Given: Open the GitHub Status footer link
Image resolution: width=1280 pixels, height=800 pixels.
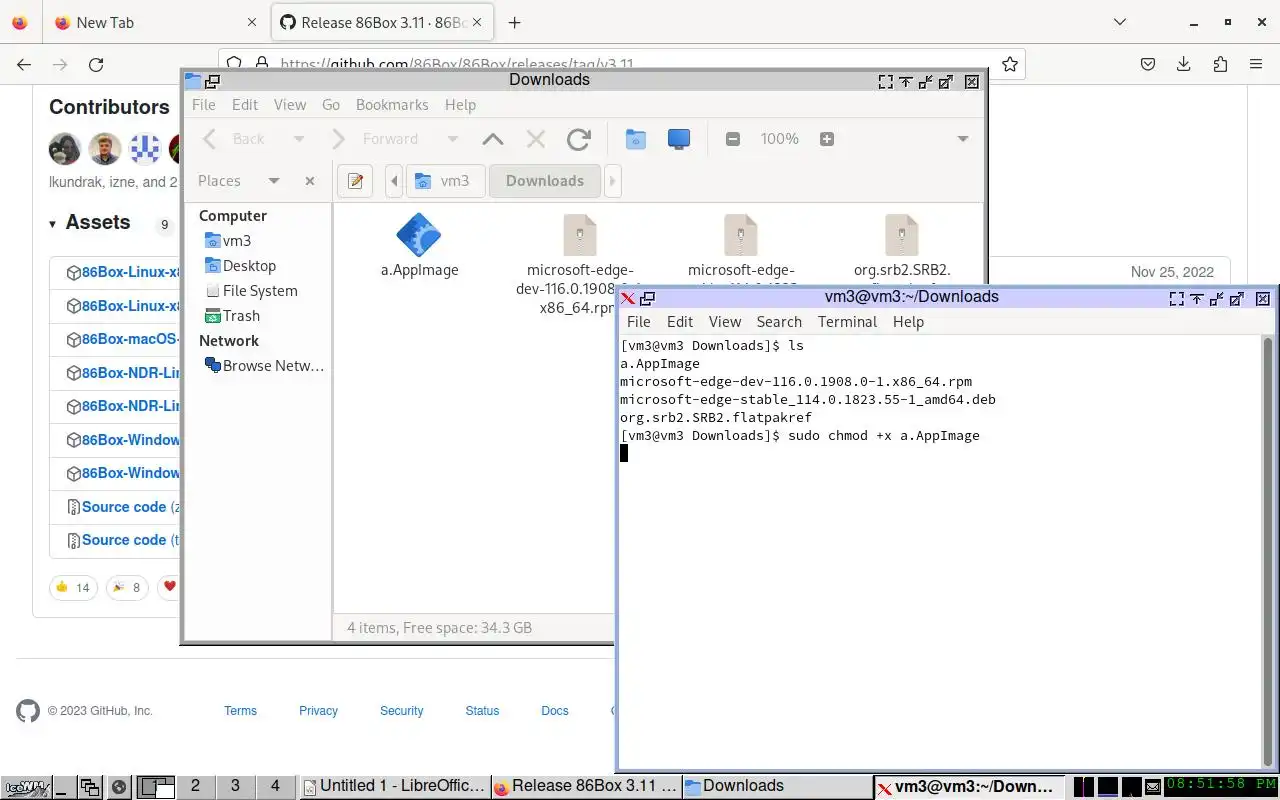Looking at the screenshot, I should (482, 711).
